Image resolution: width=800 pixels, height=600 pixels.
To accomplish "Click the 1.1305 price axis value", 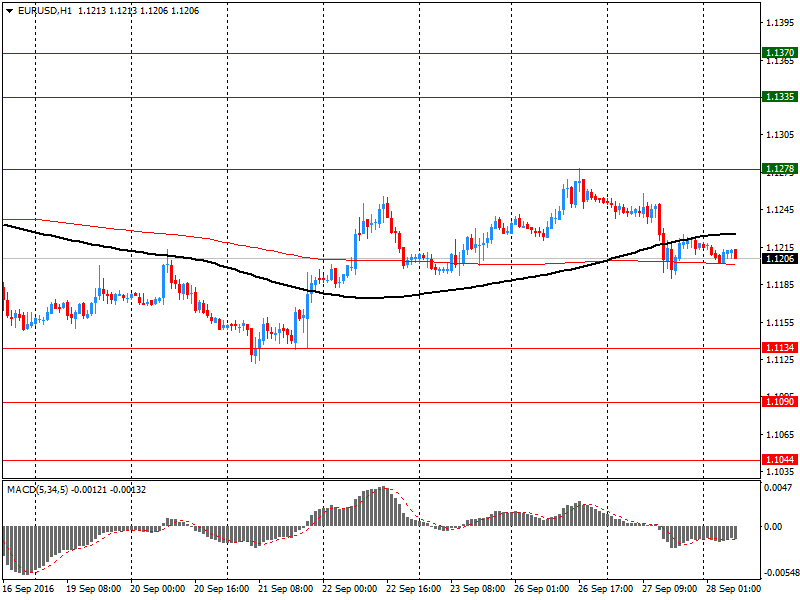I will coord(780,135).
